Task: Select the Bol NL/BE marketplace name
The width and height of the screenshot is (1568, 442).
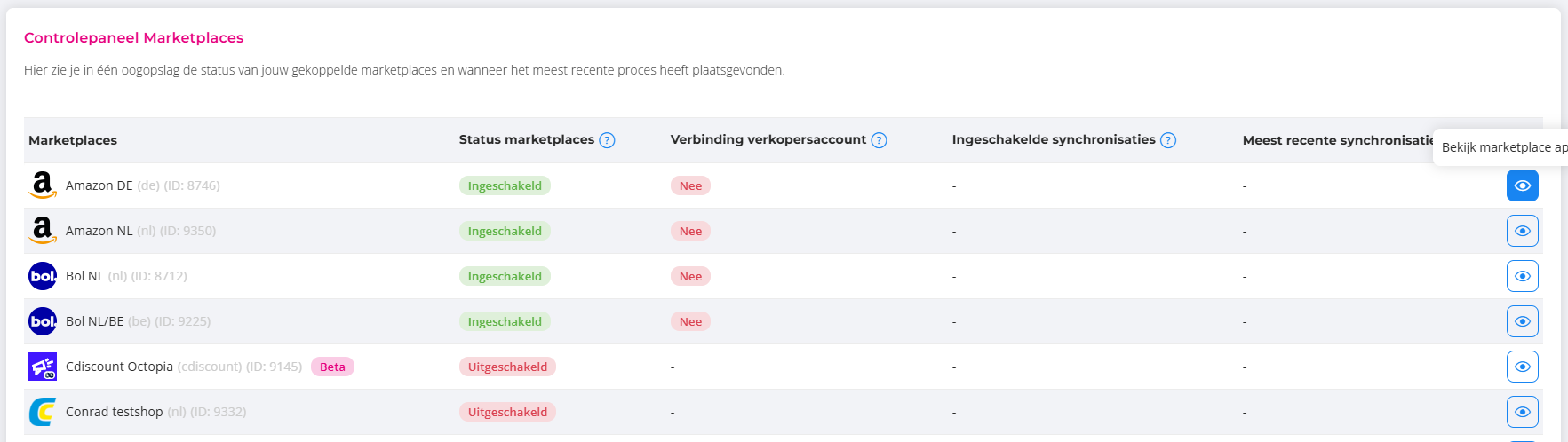Action: tap(94, 321)
